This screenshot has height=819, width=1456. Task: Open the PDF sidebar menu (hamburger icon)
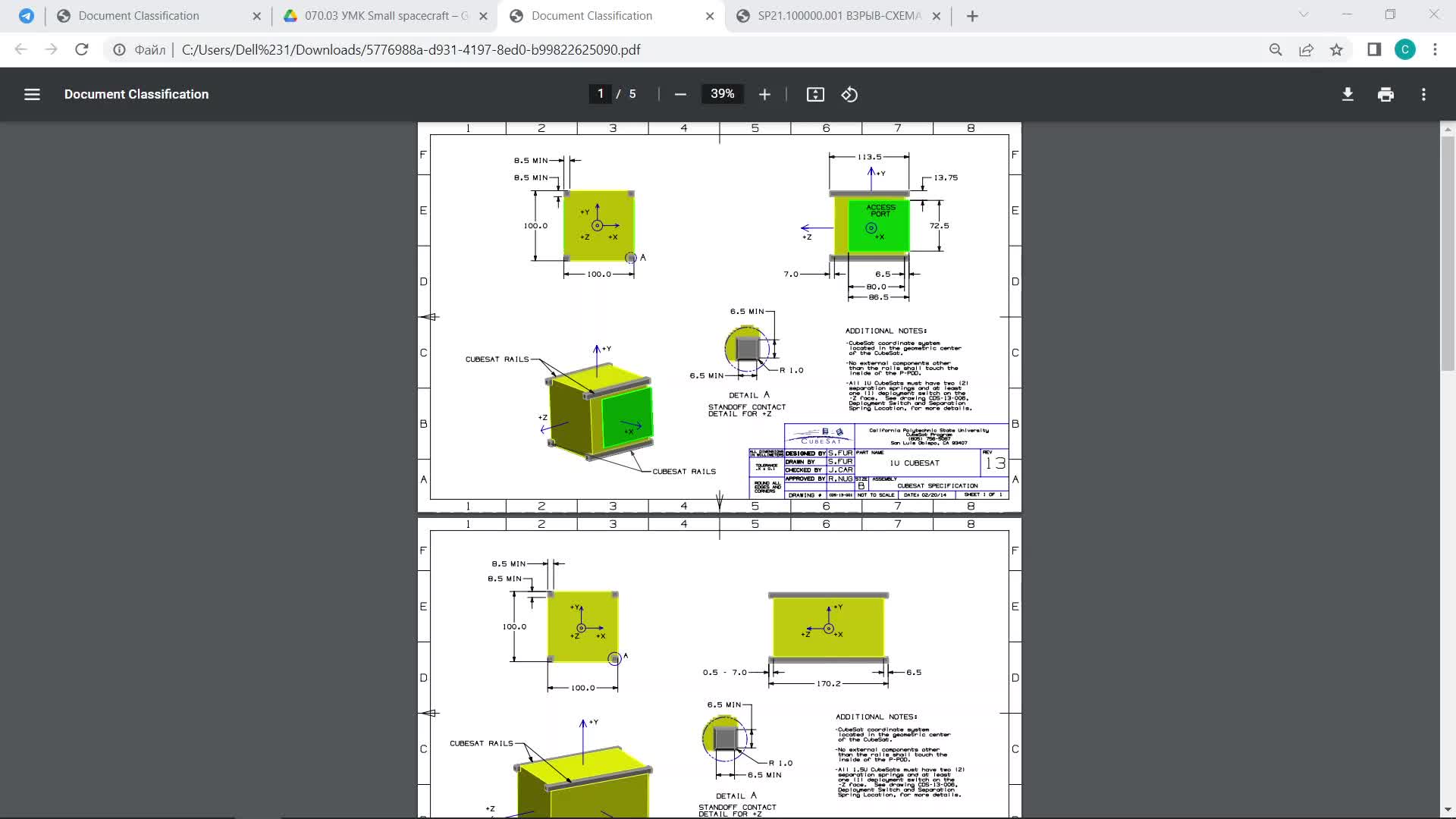(x=32, y=94)
